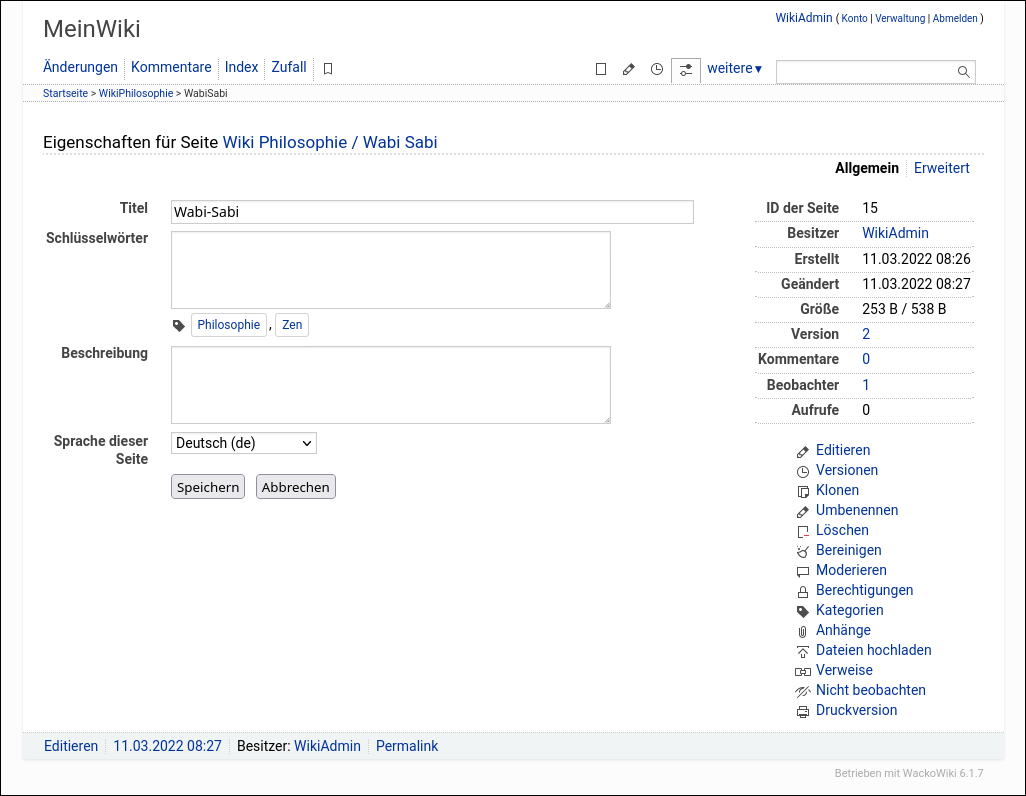Click the blank page view icon in the toolbar
Screen dimensions: 1026x796
(600, 69)
